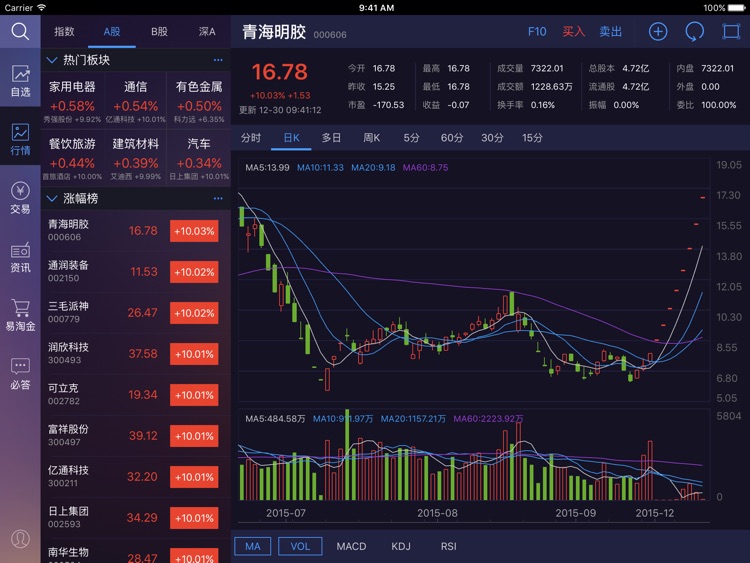Toggle the MA indicator button
The image size is (750, 563).
tap(253, 546)
